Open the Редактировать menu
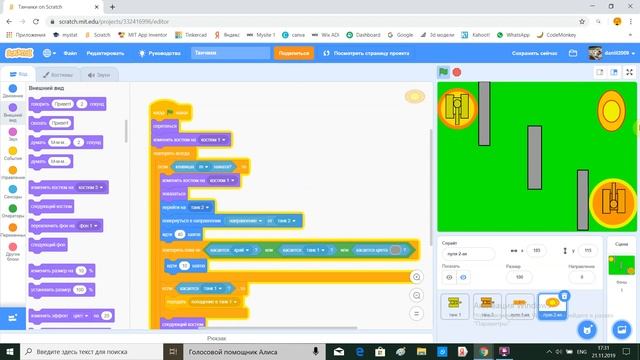The height and width of the screenshot is (360, 640). click(x=105, y=53)
